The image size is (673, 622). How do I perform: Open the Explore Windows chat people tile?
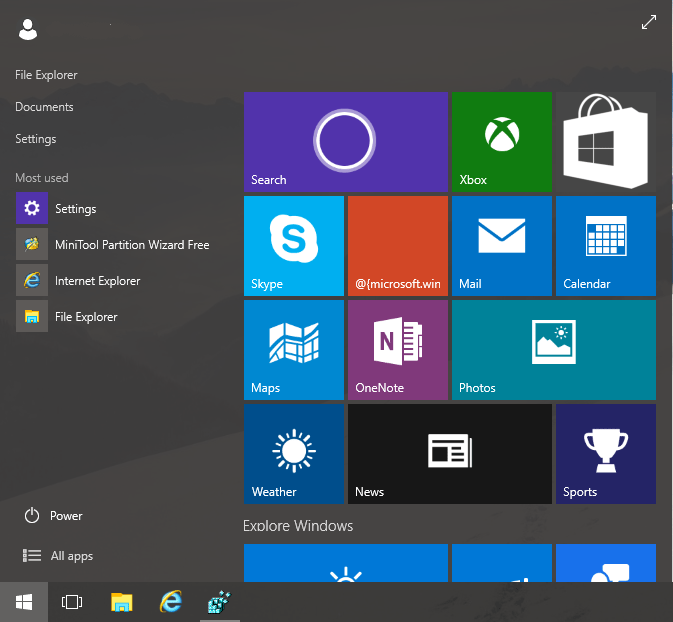(x=606, y=563)
